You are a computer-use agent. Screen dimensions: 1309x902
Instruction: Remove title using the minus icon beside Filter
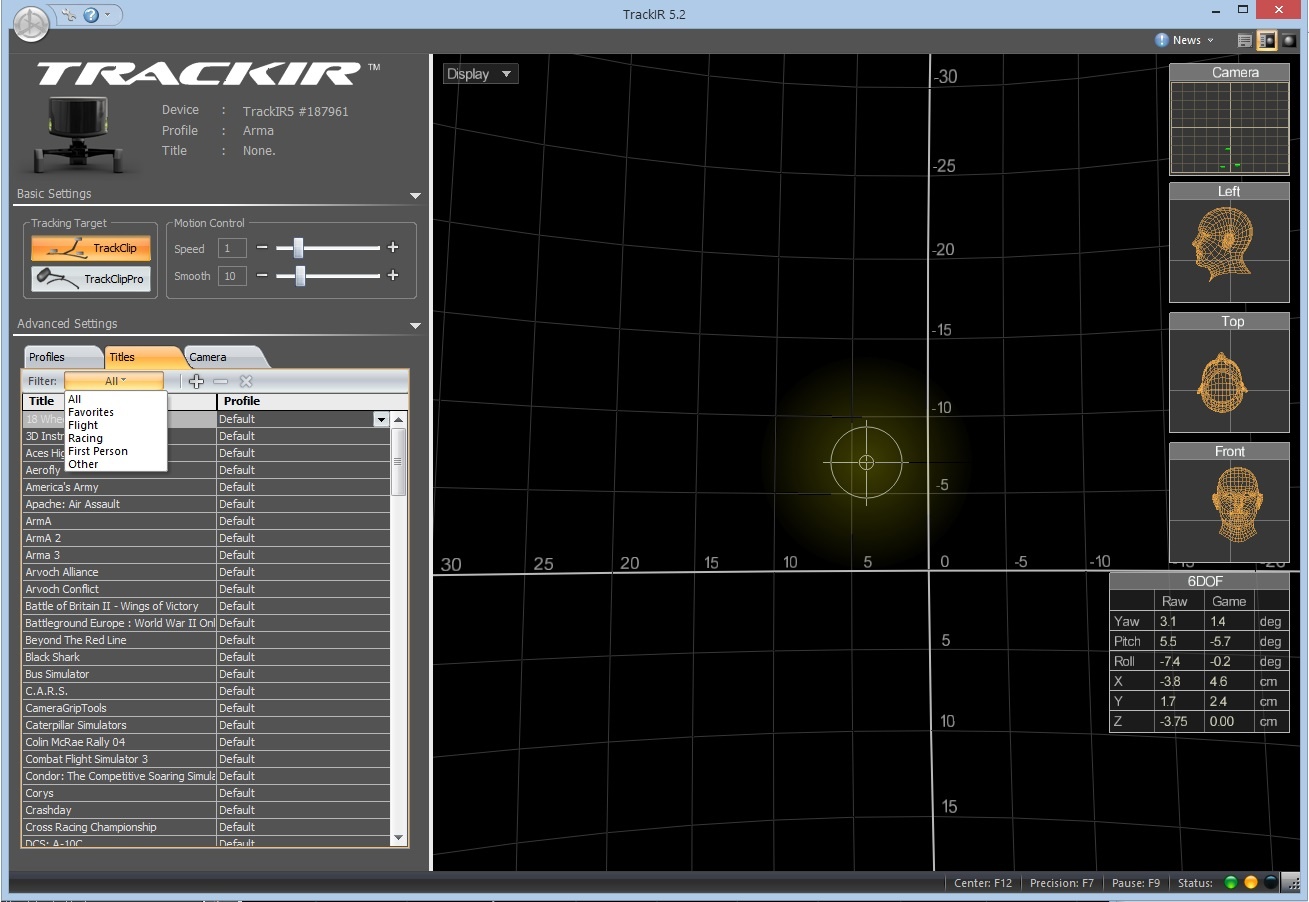(220, 381)
